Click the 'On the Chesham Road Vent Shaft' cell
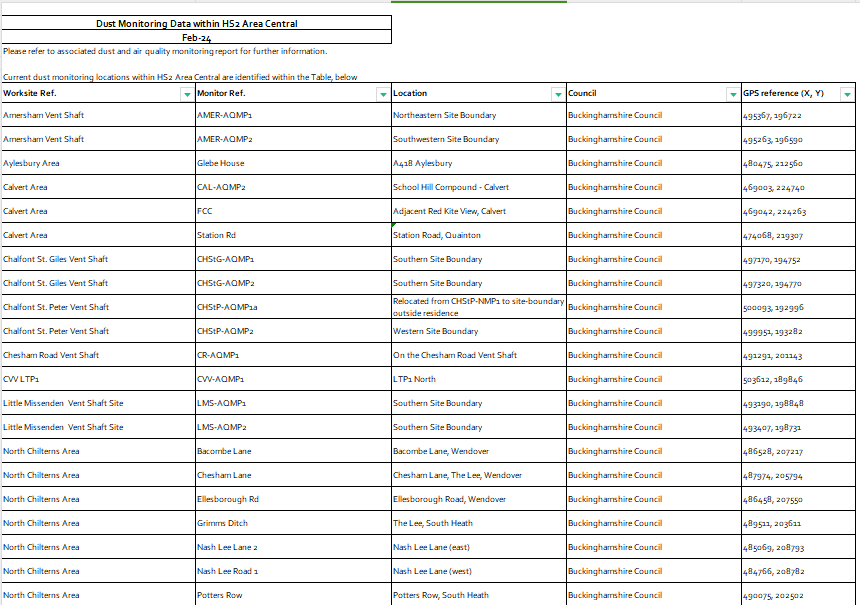 tap(455, 355)
